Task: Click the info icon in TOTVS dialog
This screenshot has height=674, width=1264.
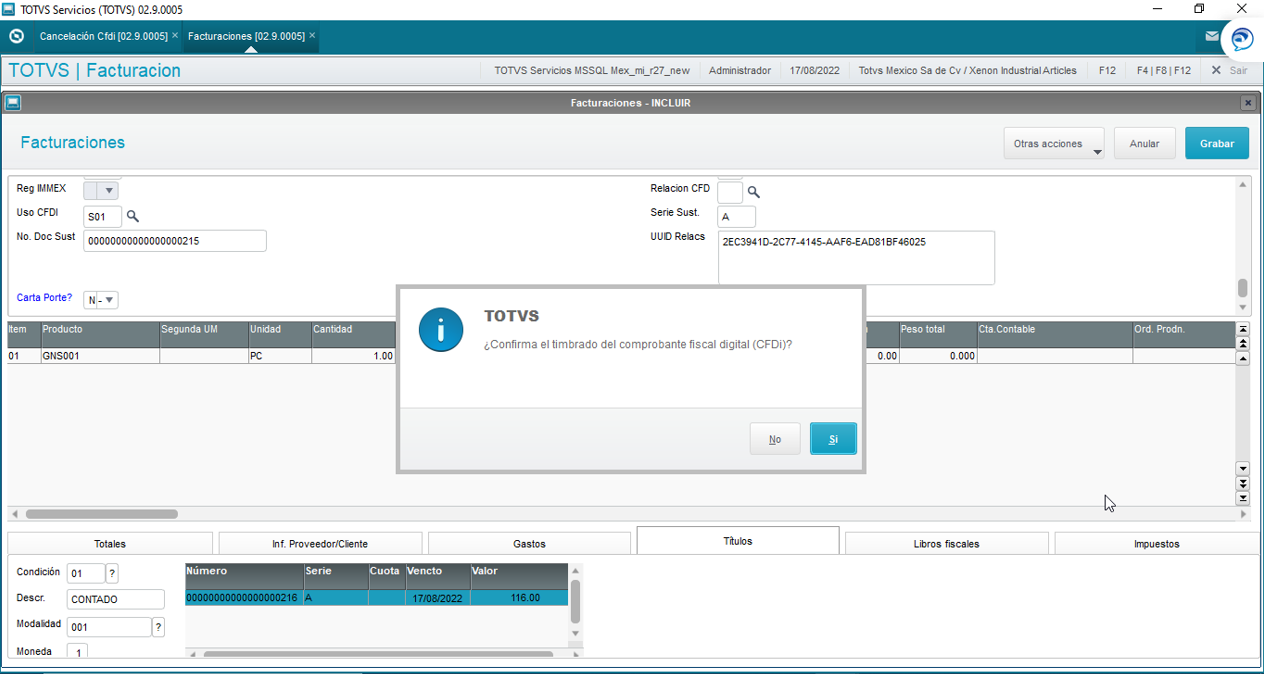Action: [x=441, y=329]
